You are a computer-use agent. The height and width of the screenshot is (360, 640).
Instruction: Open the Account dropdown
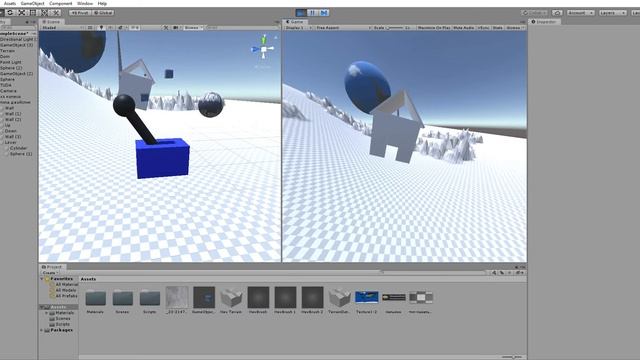coord(580,13)
